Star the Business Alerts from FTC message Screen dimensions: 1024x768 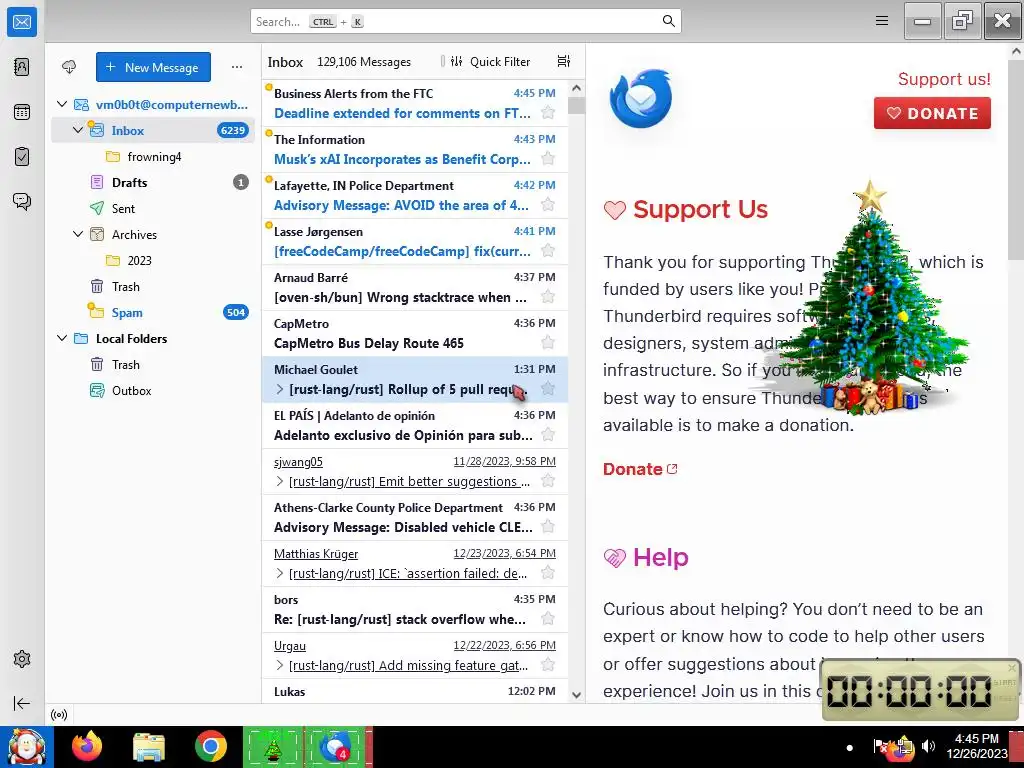pyautogui.click(x=548, y=113)
